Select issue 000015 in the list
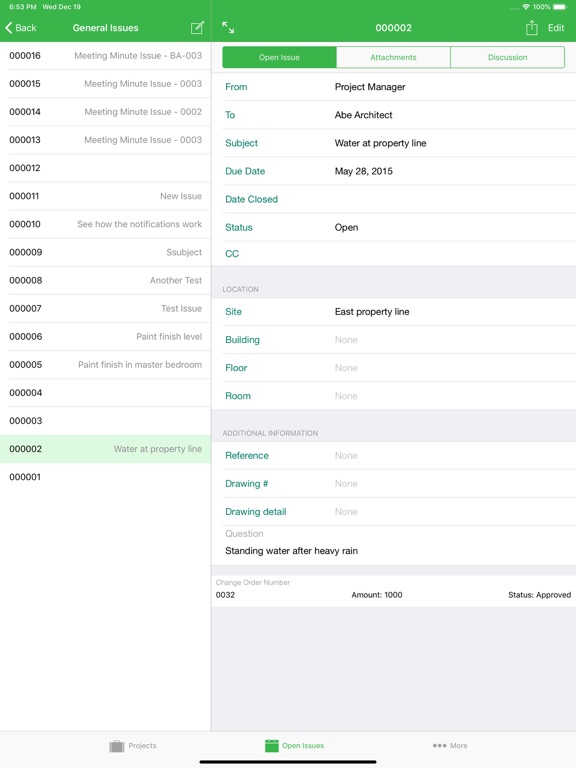Image resolution: width=576 pixels, height=768 pixels. coord(105,84)
